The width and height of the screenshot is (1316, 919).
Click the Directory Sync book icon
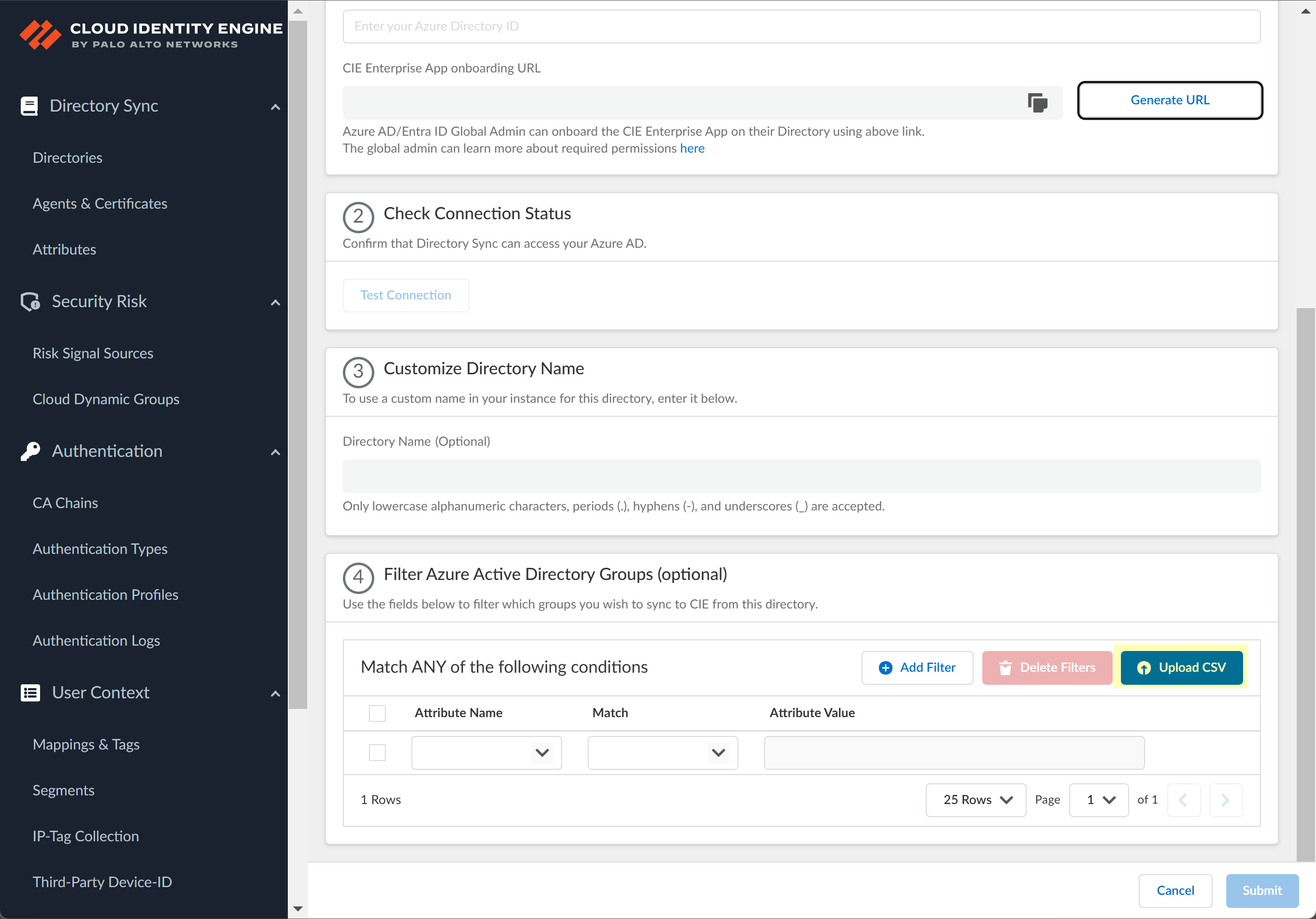tap(28, 106)
